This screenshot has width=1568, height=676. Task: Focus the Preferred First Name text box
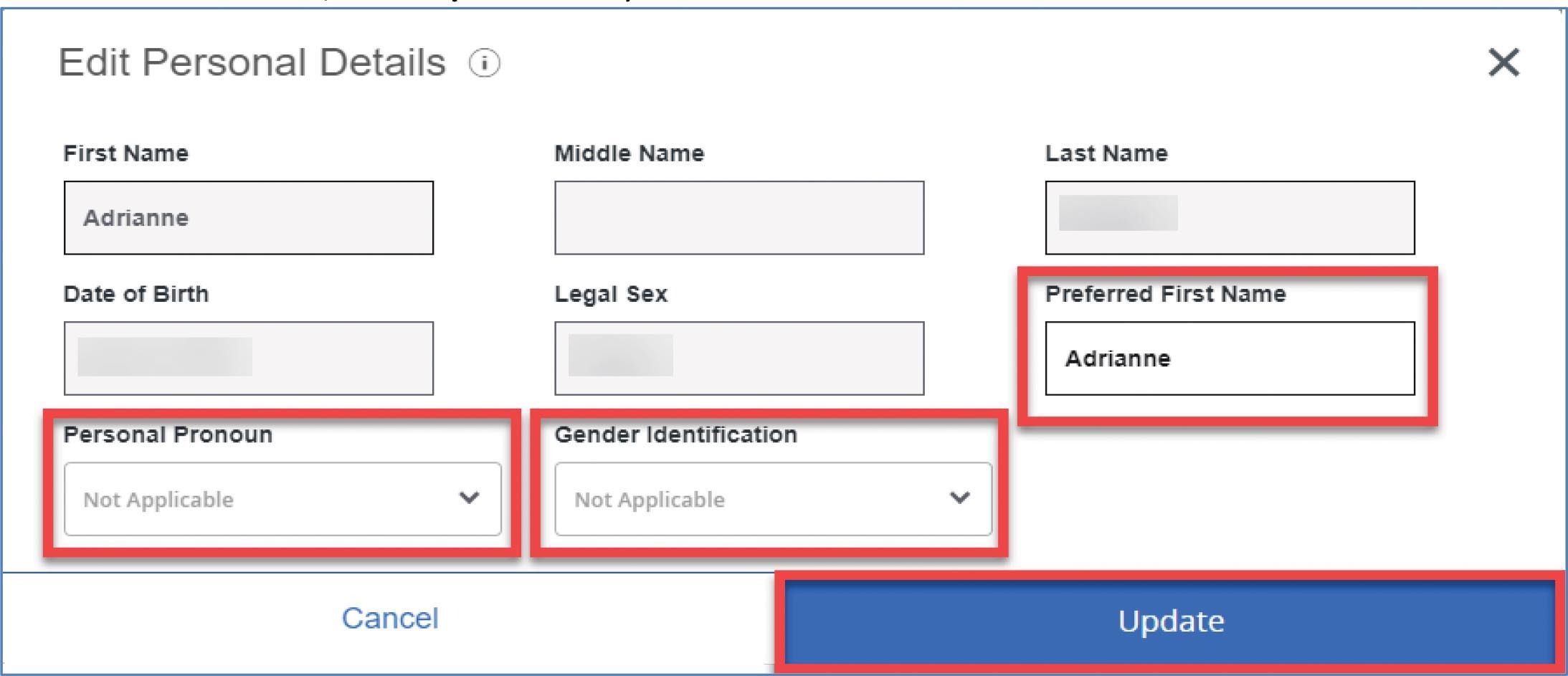[1230, 358]
